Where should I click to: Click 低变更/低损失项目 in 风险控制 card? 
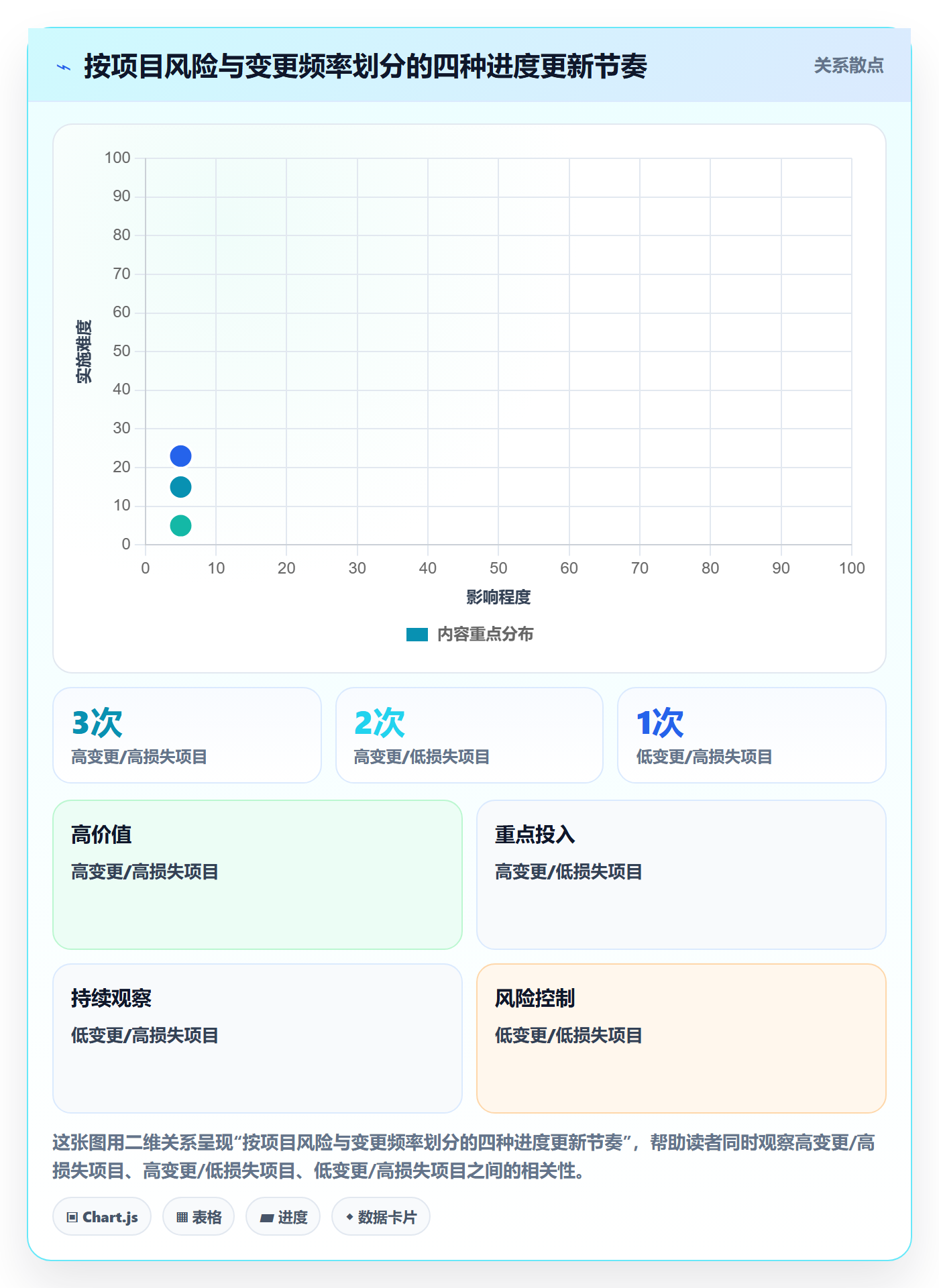tap(569, 1036)
